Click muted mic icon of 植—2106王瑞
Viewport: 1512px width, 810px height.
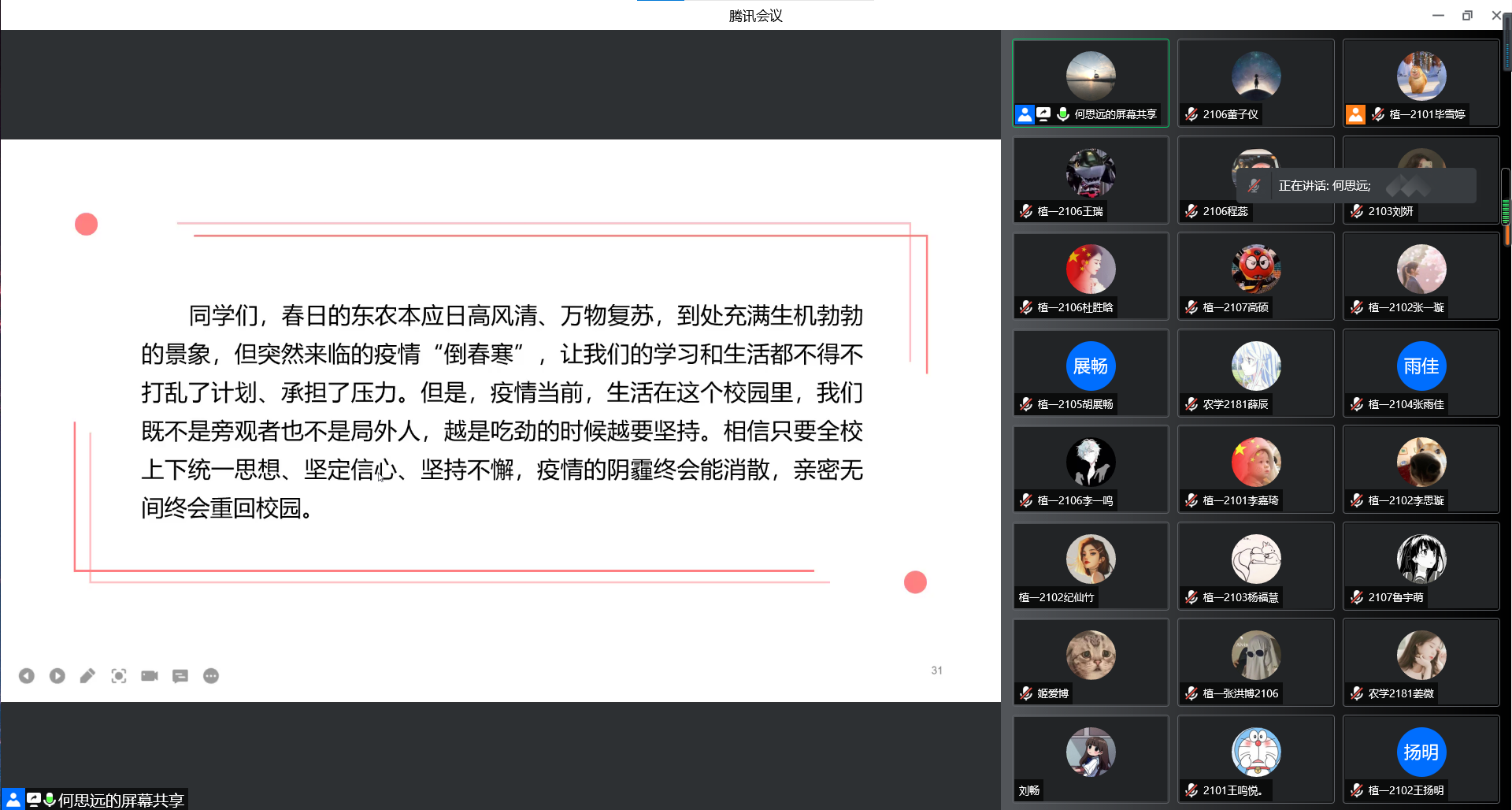click(1026, 211)
